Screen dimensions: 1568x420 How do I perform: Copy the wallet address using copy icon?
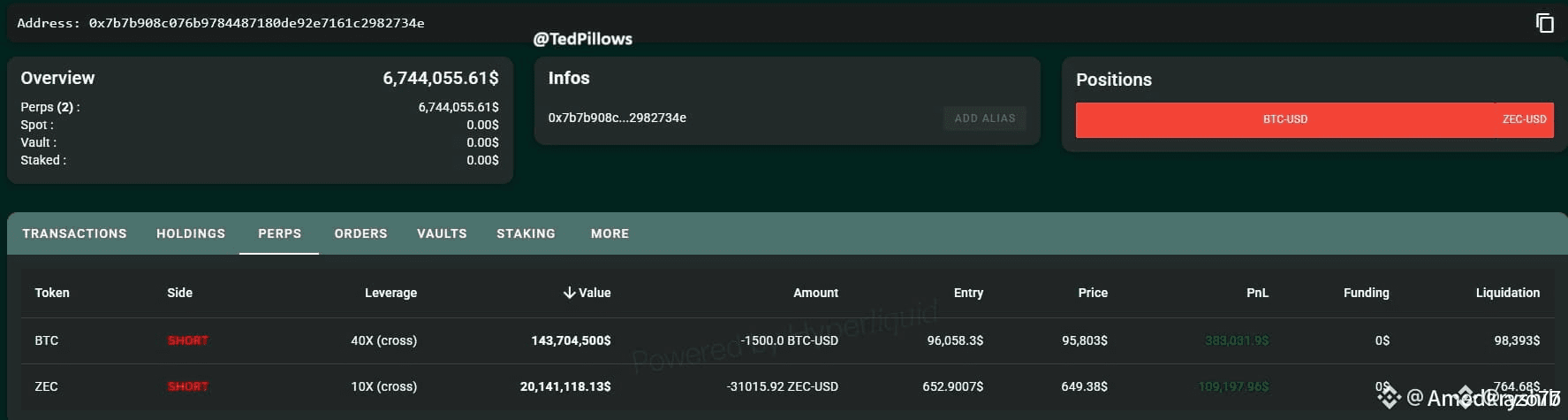[1544, 23]
